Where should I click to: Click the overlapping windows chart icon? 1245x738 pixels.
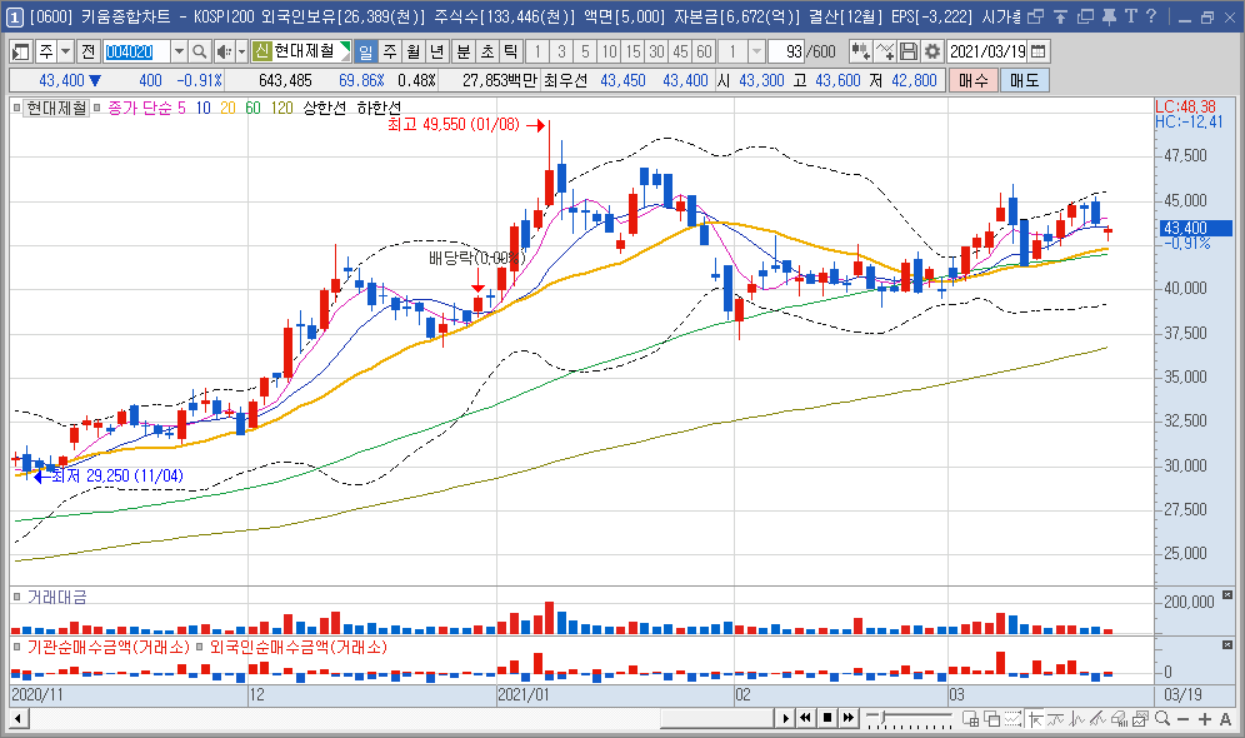(x=992, y=718)
